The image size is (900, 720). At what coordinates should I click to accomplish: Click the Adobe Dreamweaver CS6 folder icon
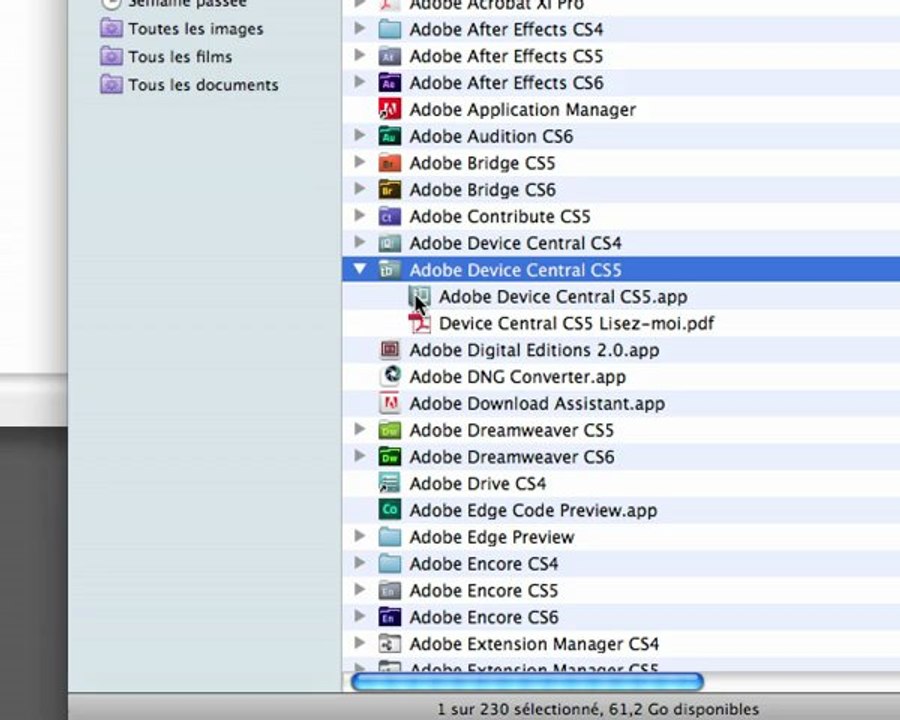tap(390, 456)
